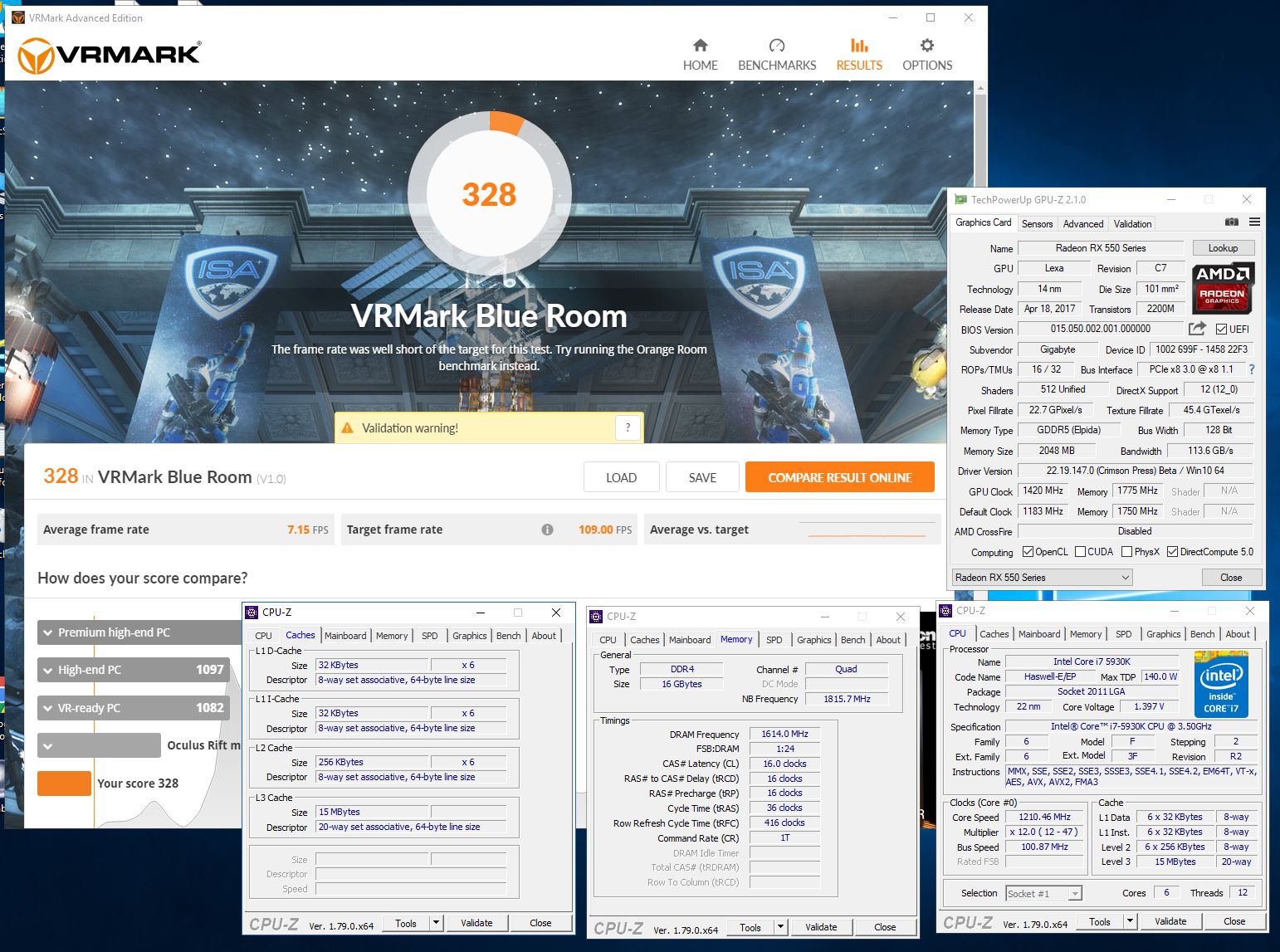Show target frame rate info icon
The height and width of the screenshot is (952, 1280).
pos(547,530)
